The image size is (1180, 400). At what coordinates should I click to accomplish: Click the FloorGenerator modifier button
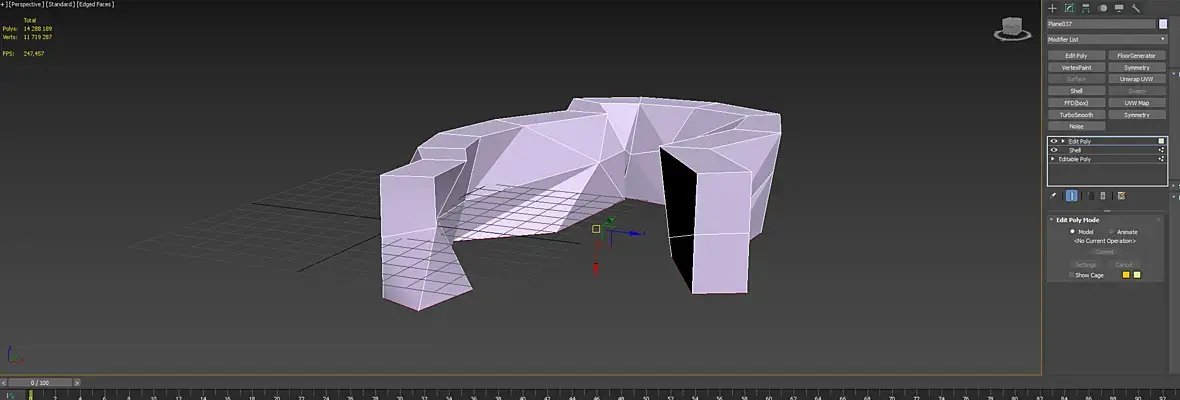pos(1137,56)
